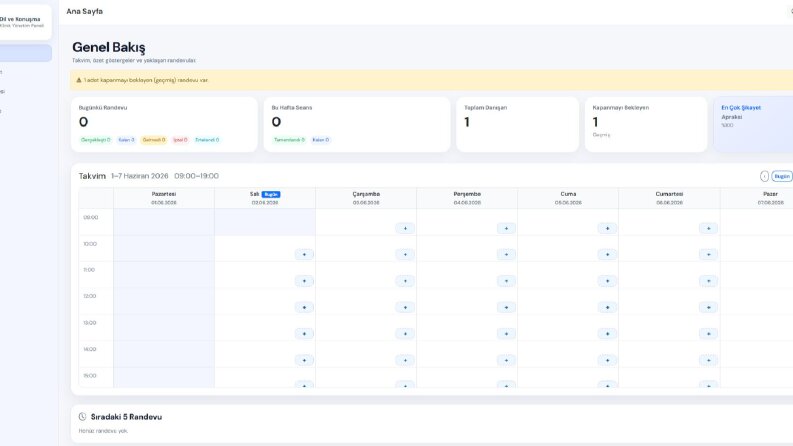The width and height of the screenshot is (793, 446).
Task: Add appointment on Perşembe at 13:00
Action: pyautogui.click(x=506, y=334)
